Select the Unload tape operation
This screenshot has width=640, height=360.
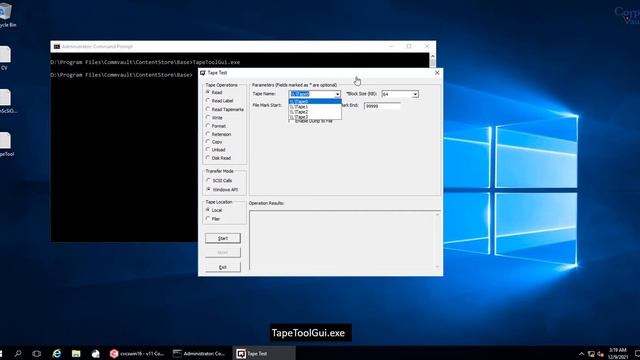click(x=216, y=150)
